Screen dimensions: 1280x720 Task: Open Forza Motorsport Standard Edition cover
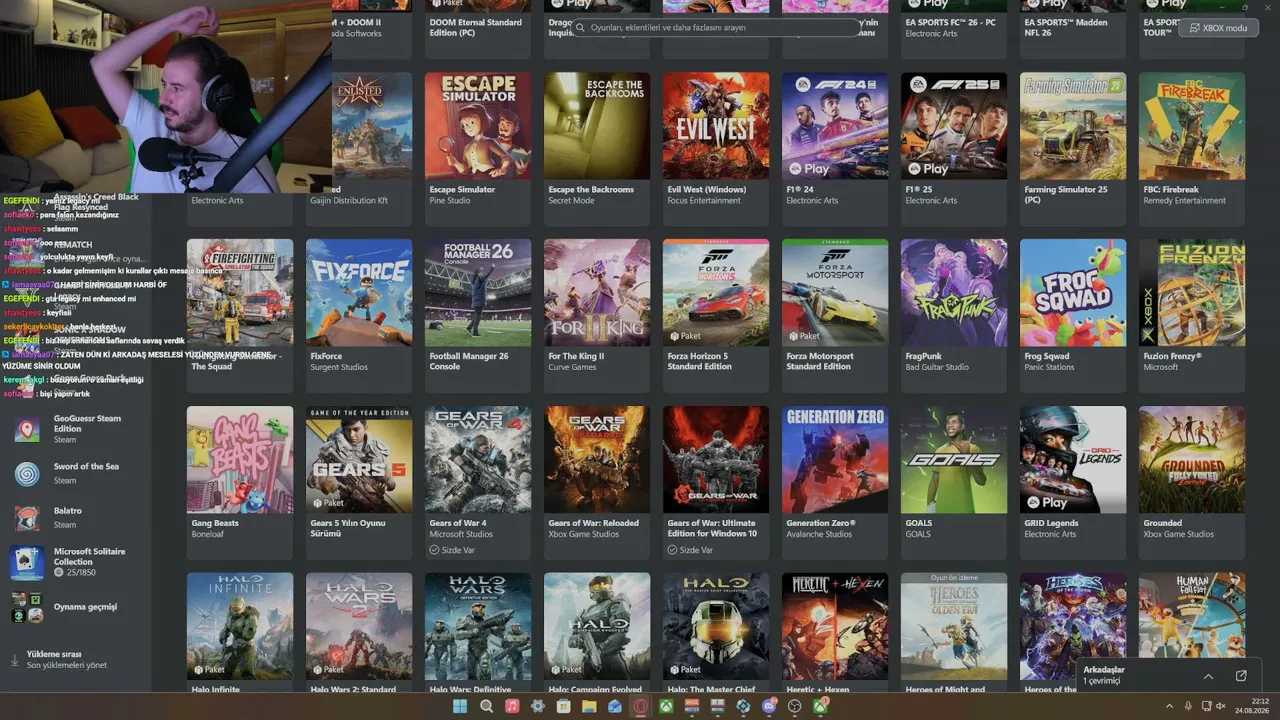835,293
